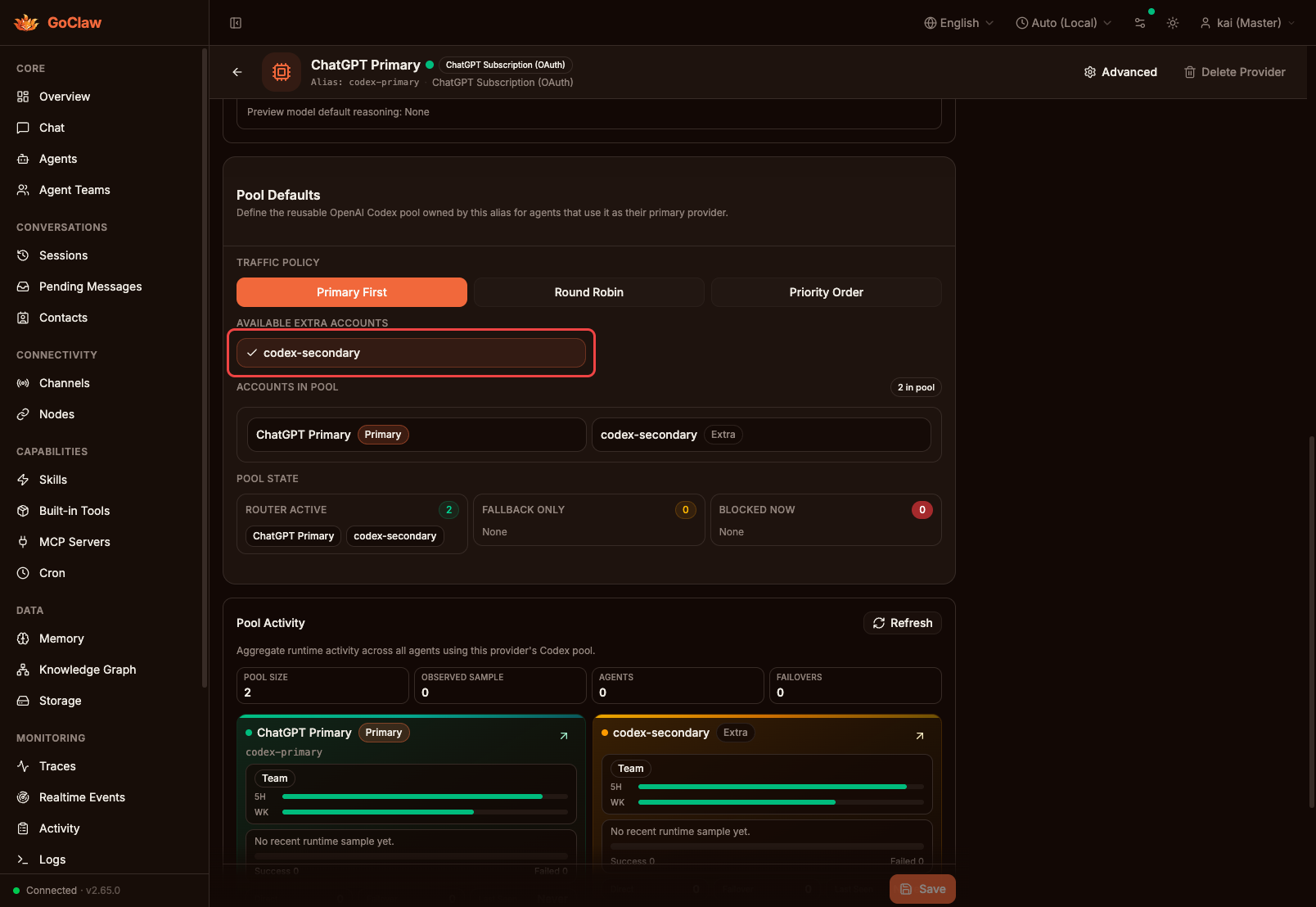
Task: Open the settings sliders icon in header
Action: point(1140,23)
